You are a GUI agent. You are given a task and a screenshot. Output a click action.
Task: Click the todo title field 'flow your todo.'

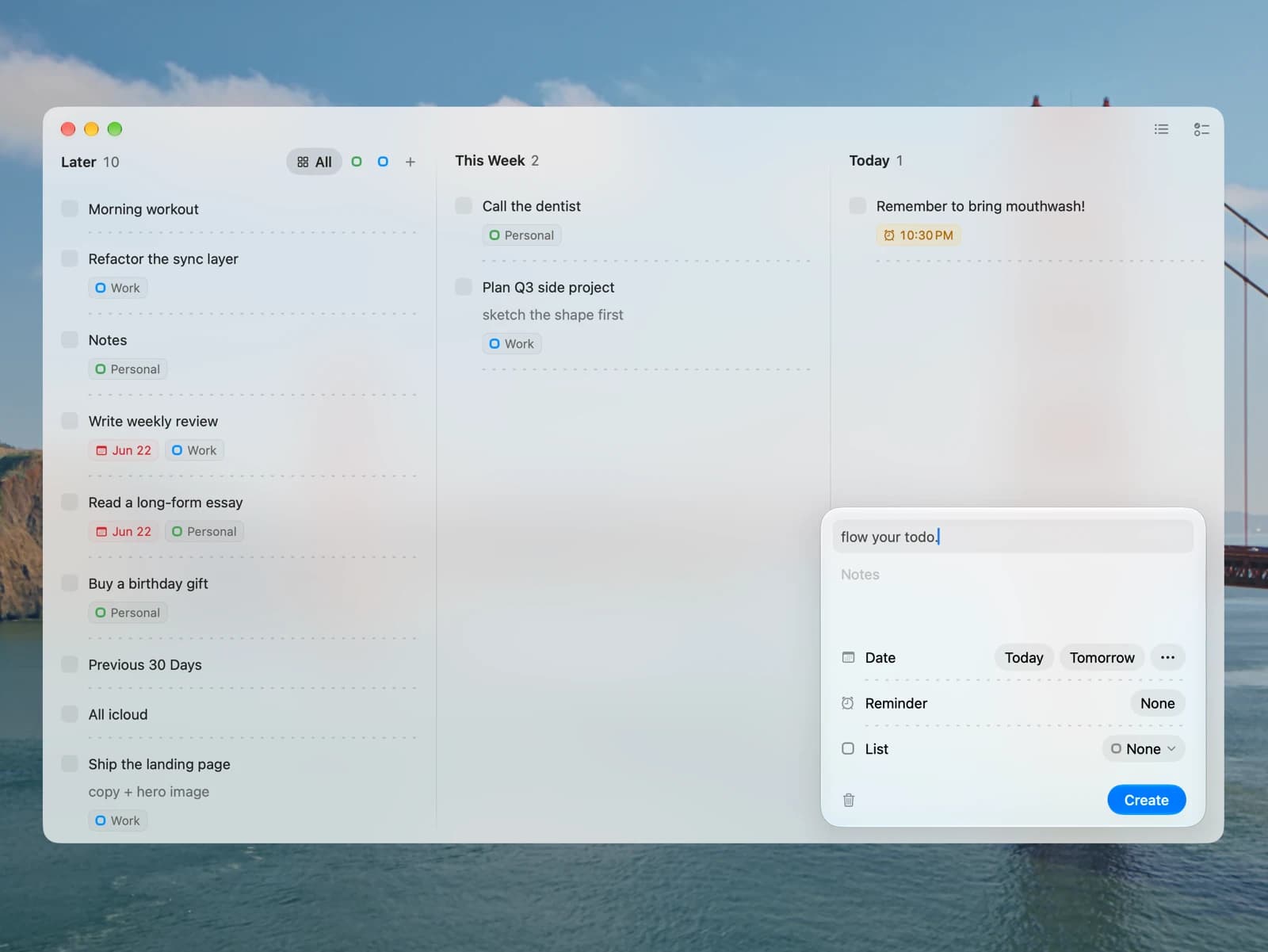pyautogui.click(x=1013, y=537)
